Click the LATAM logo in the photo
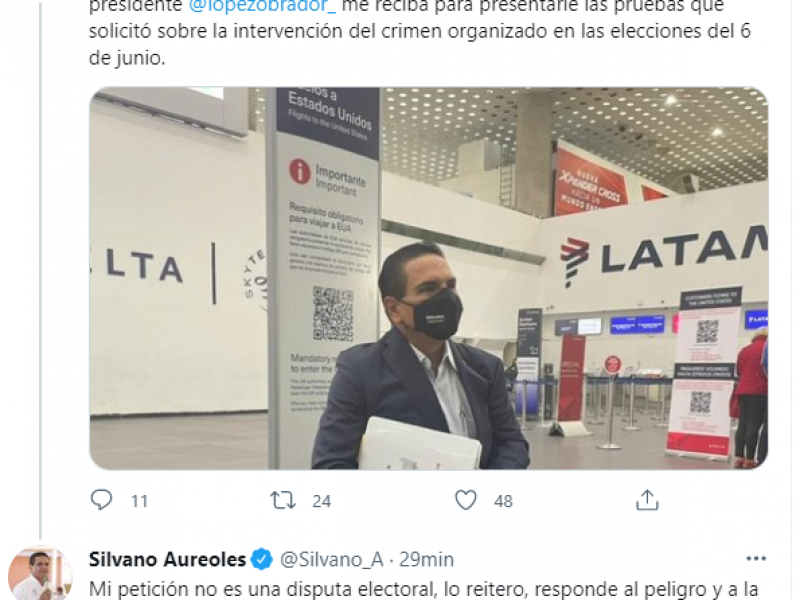Viewport: 800px width, 600px height. pos(664,255)
